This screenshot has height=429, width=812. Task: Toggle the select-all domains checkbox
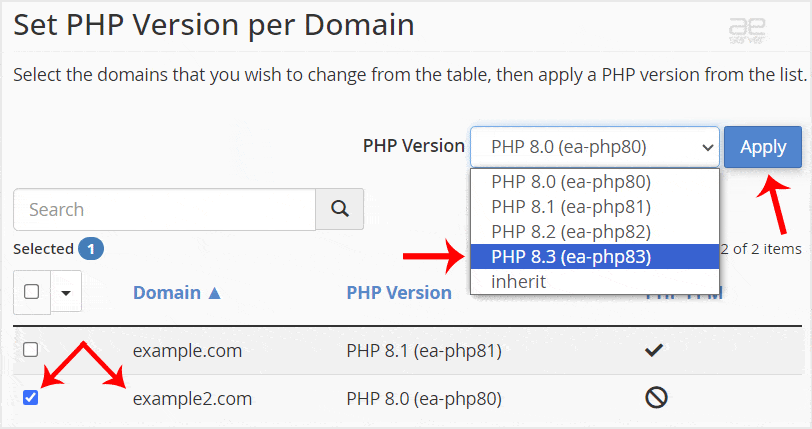coord(32,292)
